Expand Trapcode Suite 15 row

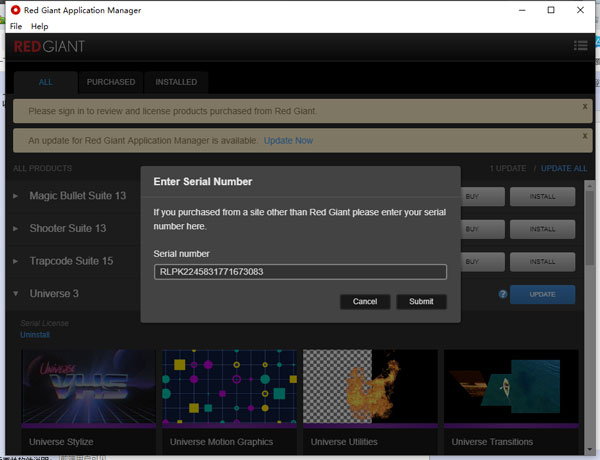[15, 261]
